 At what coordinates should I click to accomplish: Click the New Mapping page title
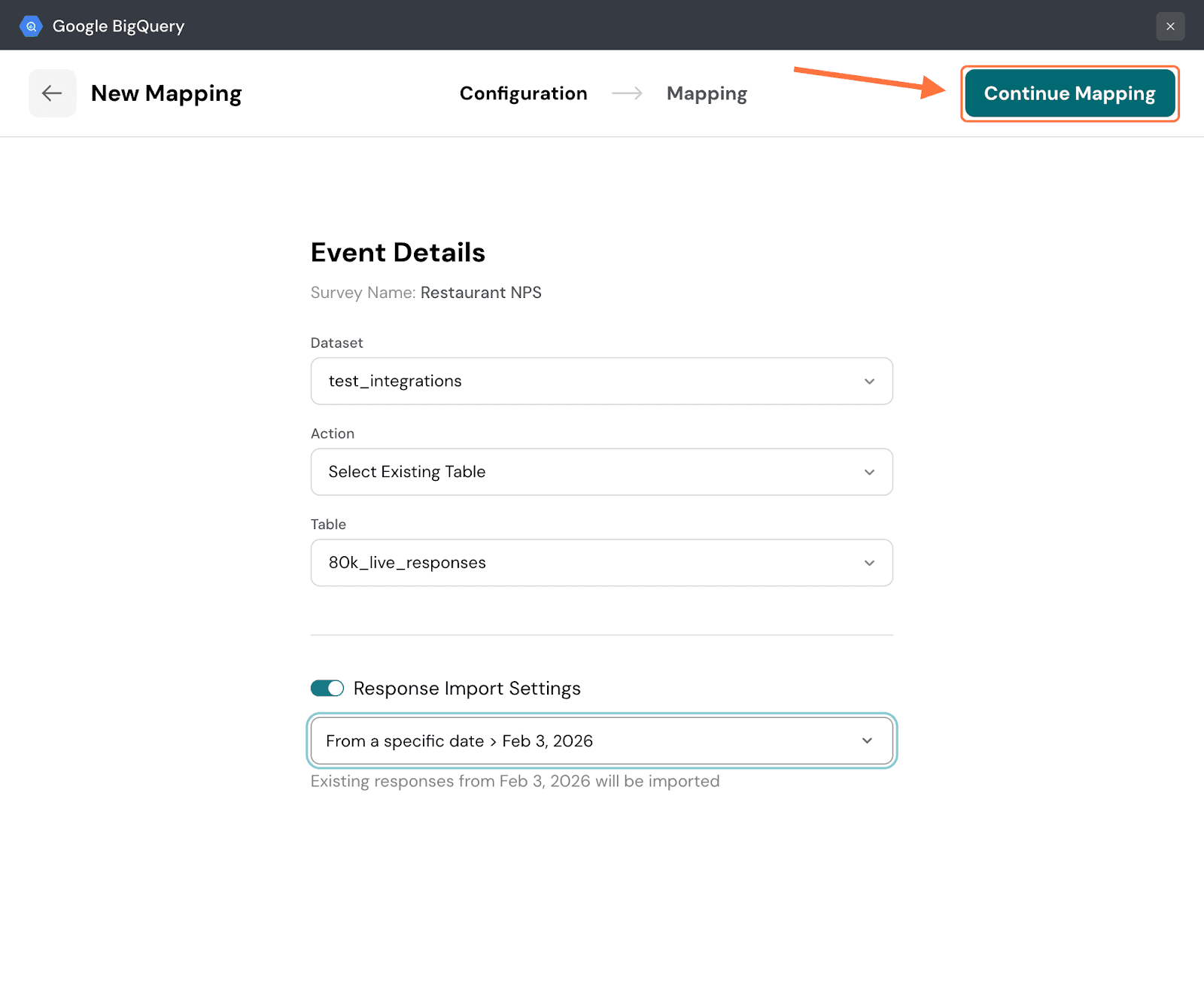pos(166,93)
